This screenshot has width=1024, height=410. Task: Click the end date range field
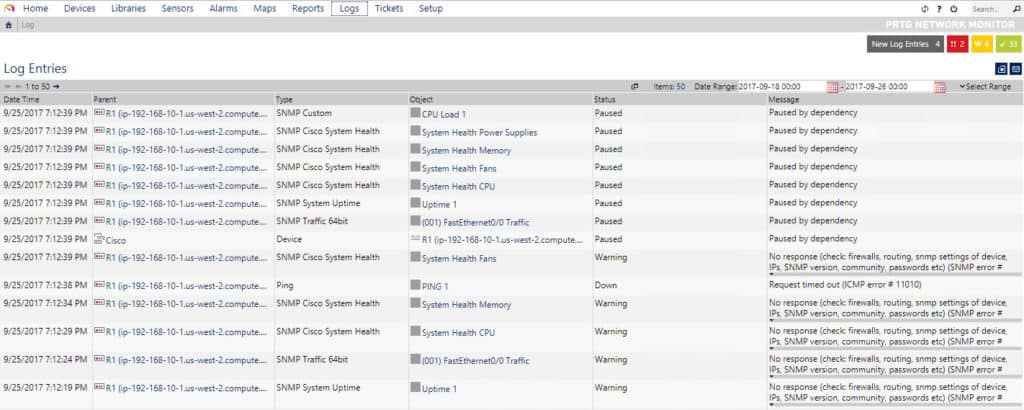(889, 87)
